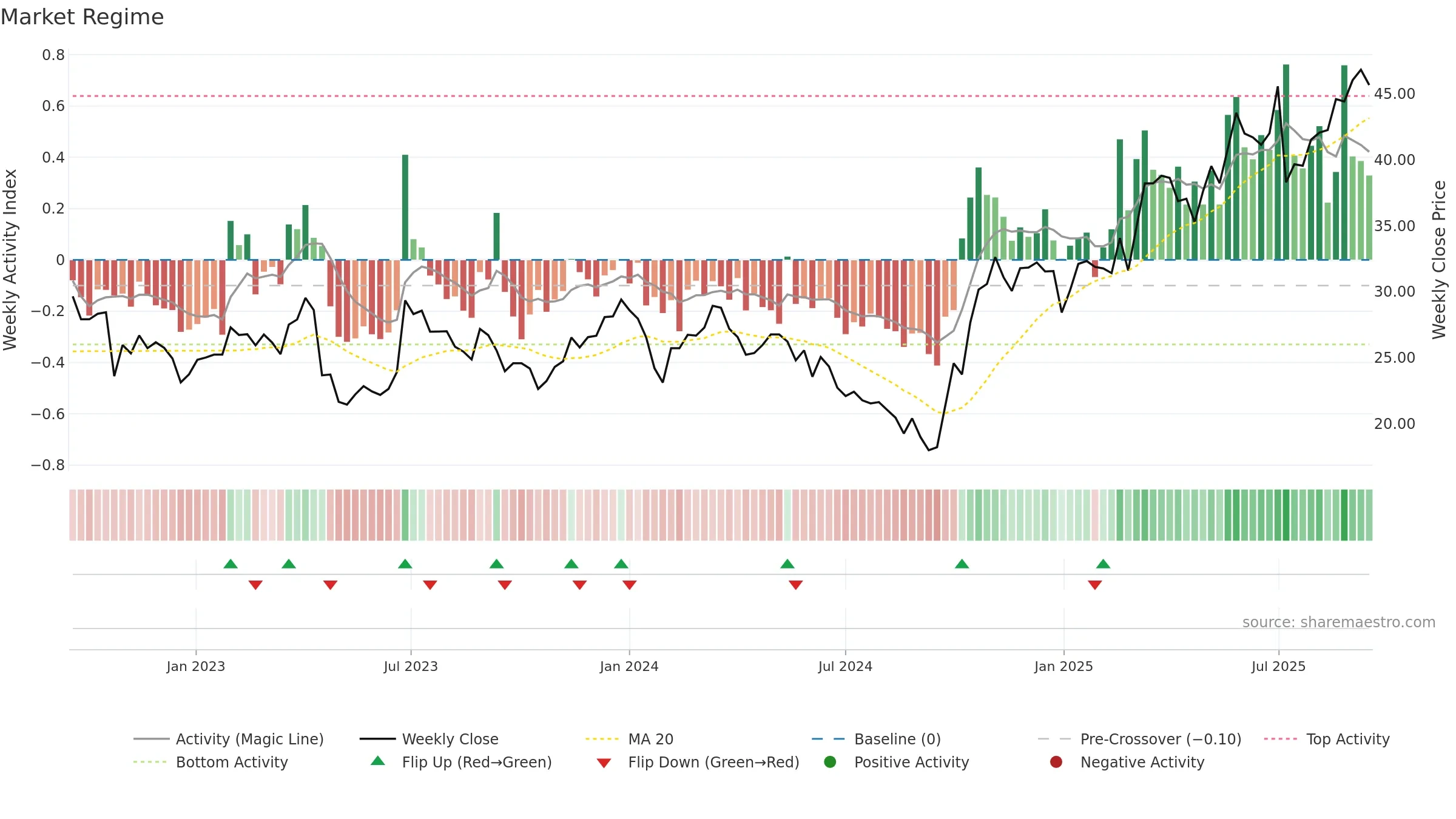The width and height of the screenshot is (1456, 819).
Task: Click the Jul 2025 x-axis label
Action: click(1278, 666)
